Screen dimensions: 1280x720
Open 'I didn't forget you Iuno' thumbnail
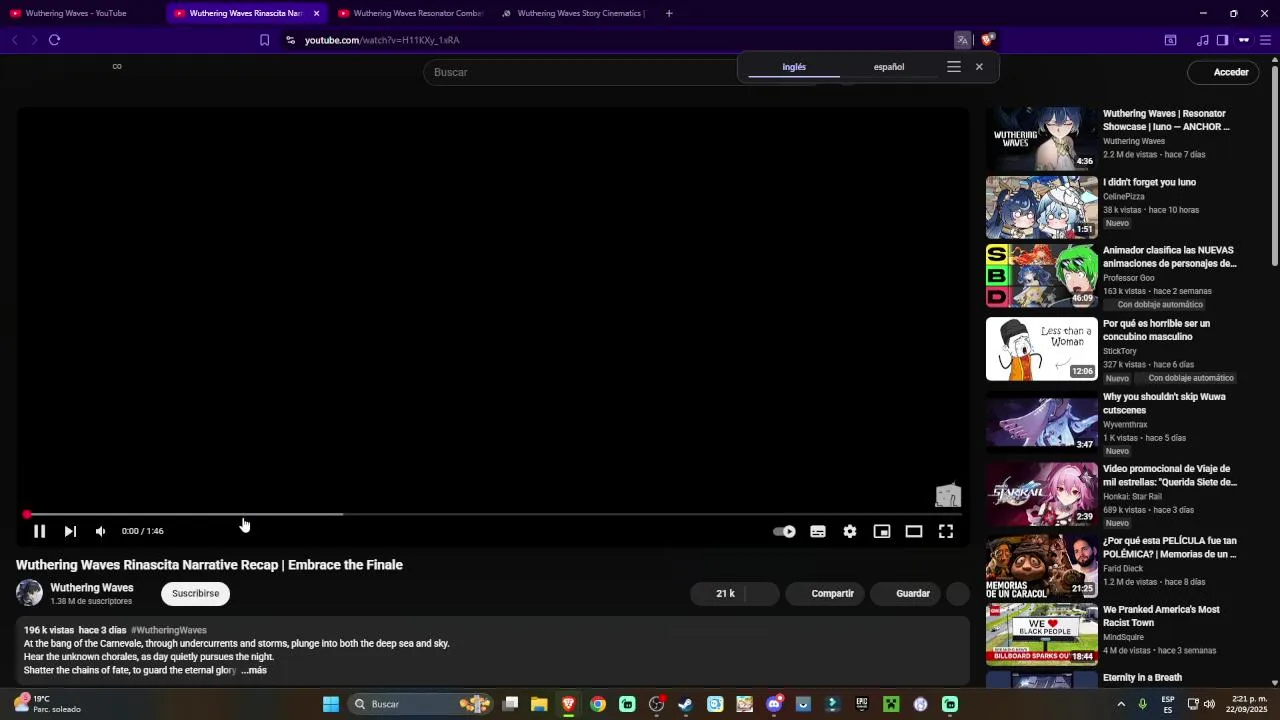(x=1041, y=207)
